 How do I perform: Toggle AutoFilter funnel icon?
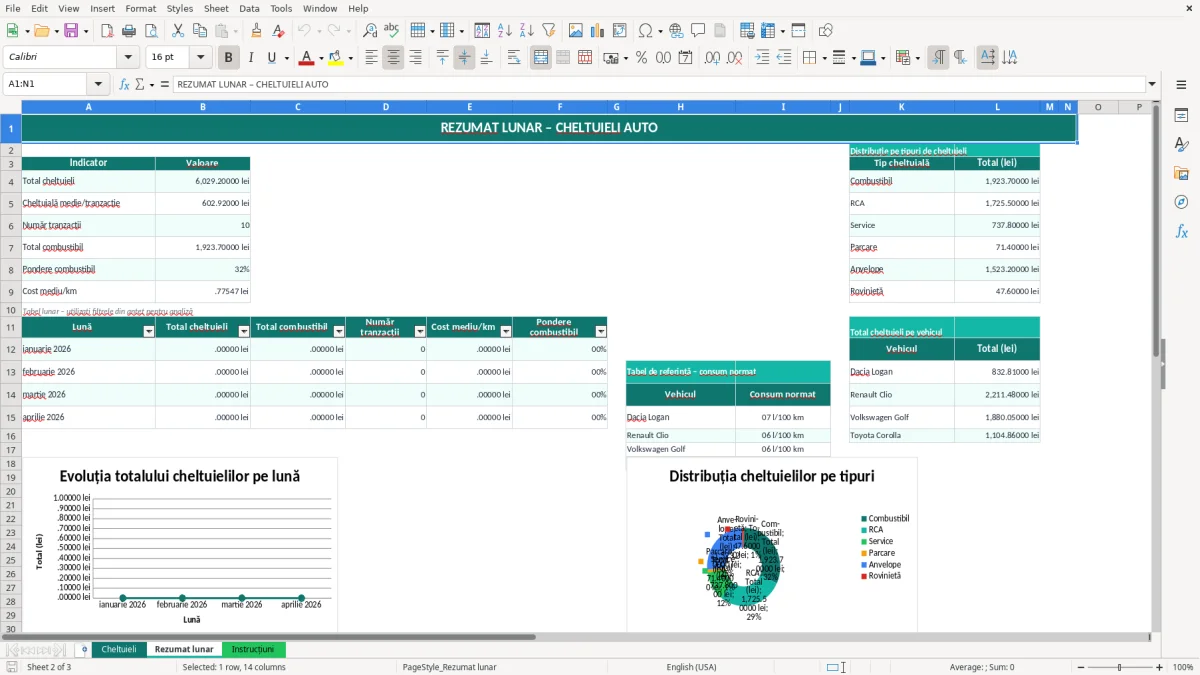[548, 31]
